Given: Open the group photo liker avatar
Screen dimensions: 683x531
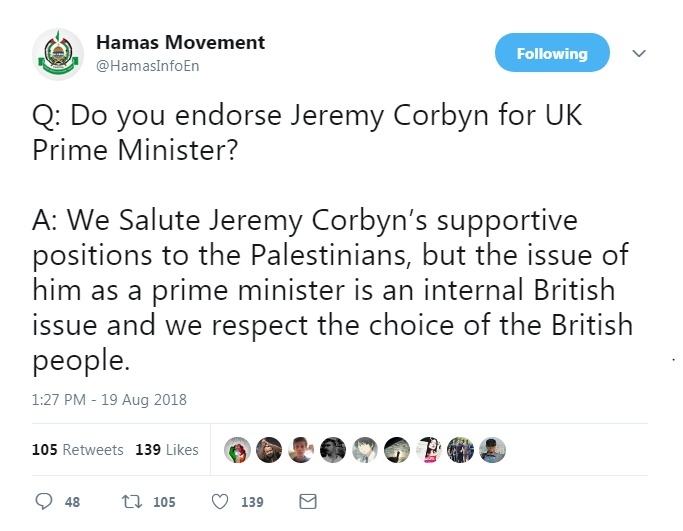Looking at the screenshot, I should pyautogui.click(x=461, y=450).
